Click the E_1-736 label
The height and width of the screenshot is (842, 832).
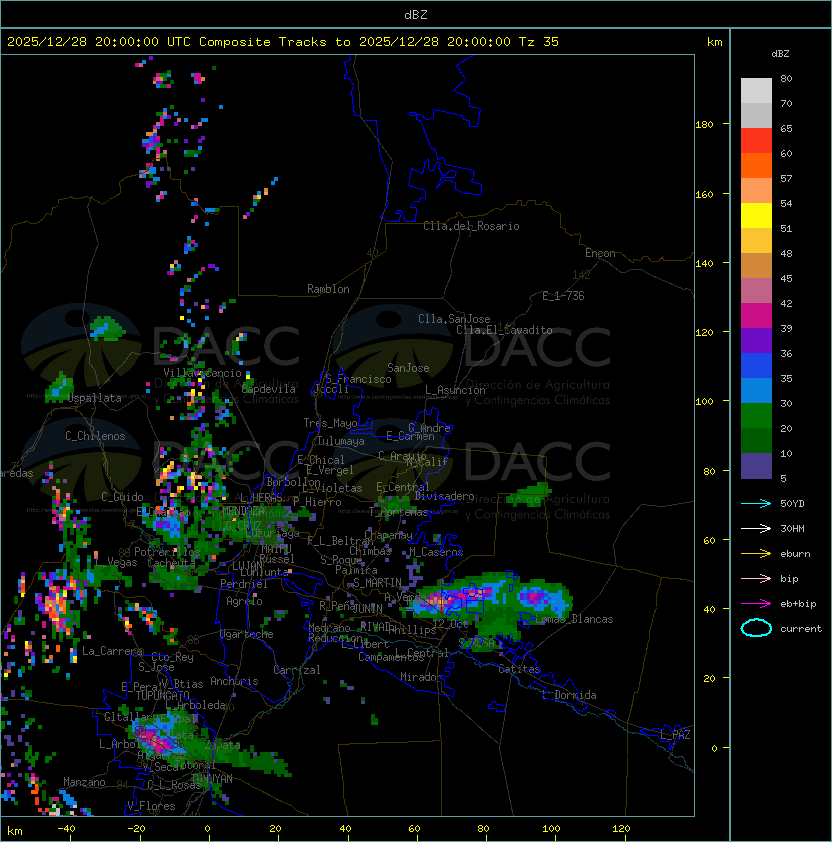[x=563, y=296]
